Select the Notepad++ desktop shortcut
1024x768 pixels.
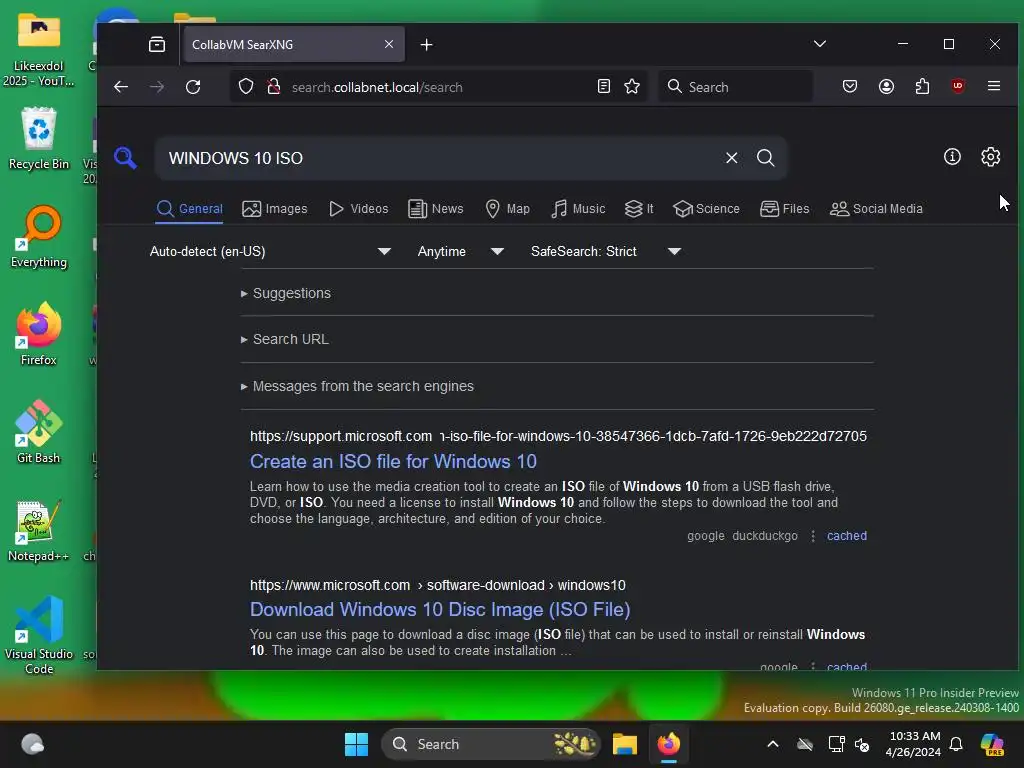39,531
